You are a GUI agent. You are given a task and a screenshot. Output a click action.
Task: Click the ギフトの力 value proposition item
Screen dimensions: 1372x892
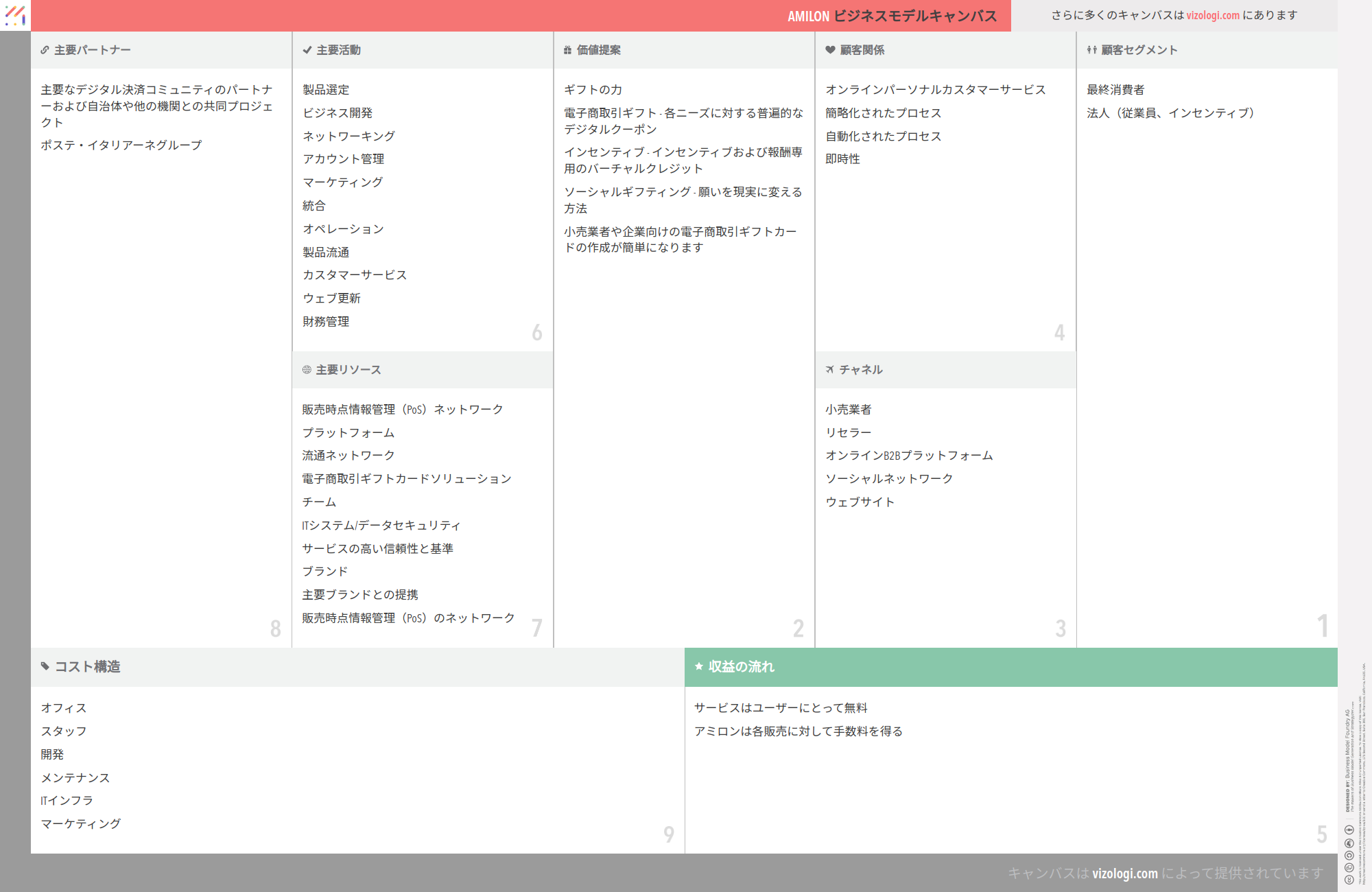[x=593, y=90]
